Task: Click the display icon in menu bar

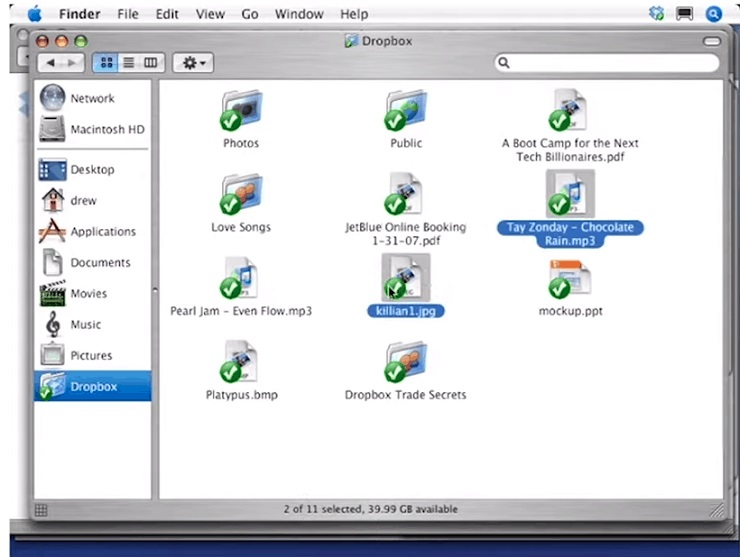Action: (x=684, y=14)
